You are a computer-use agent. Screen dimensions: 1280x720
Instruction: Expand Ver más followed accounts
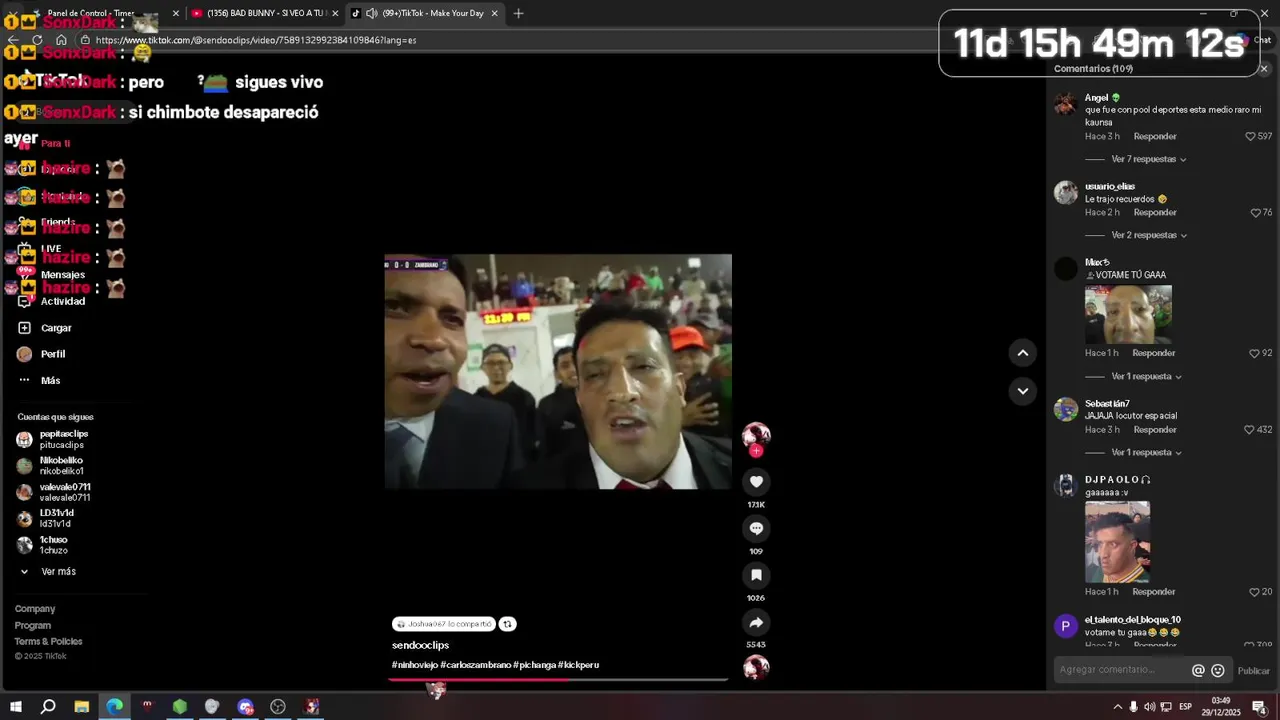(58, 572)
